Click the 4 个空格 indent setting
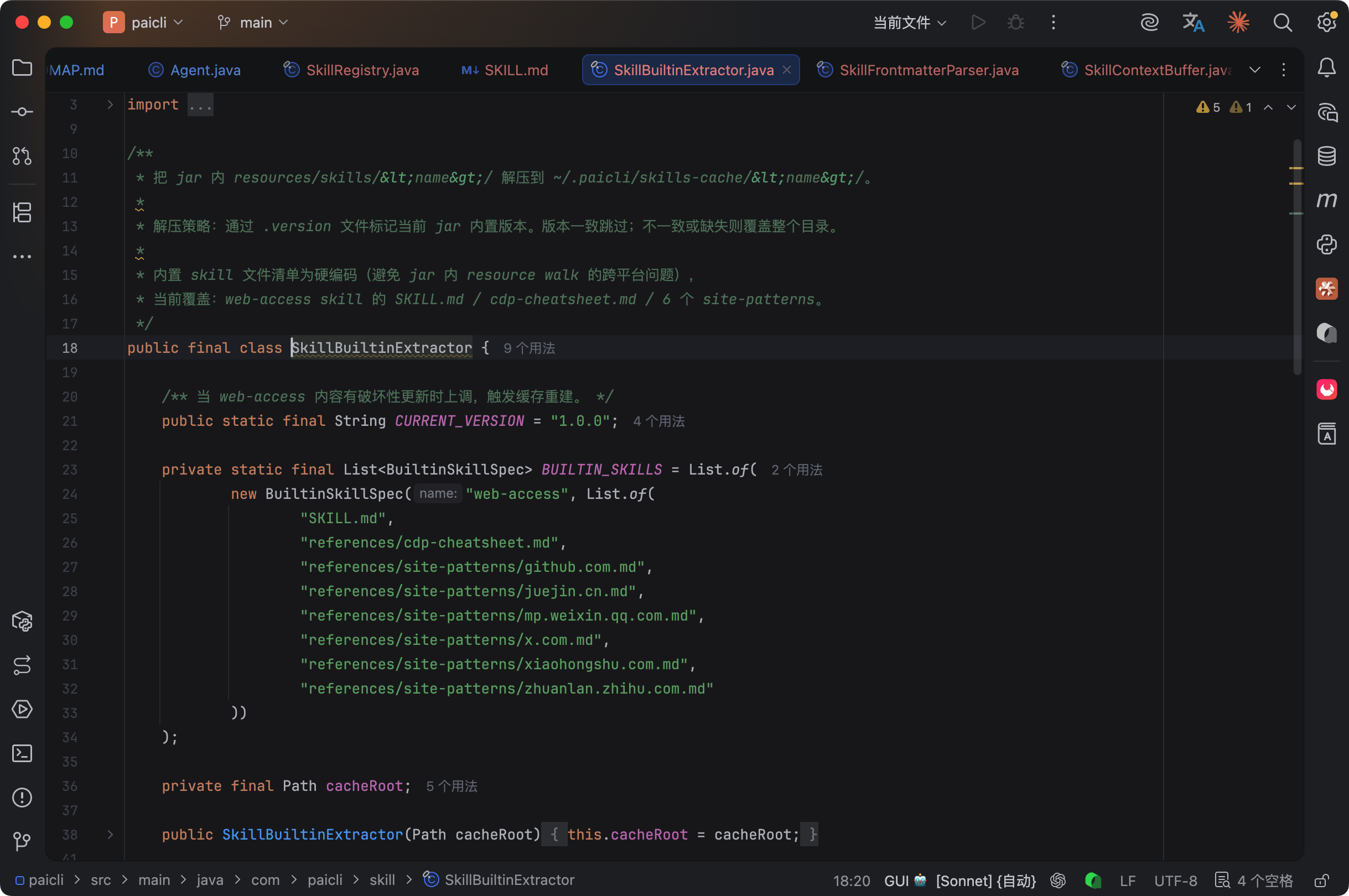1349x896 pixels. pyautogui.click(x=1255, y=881)
